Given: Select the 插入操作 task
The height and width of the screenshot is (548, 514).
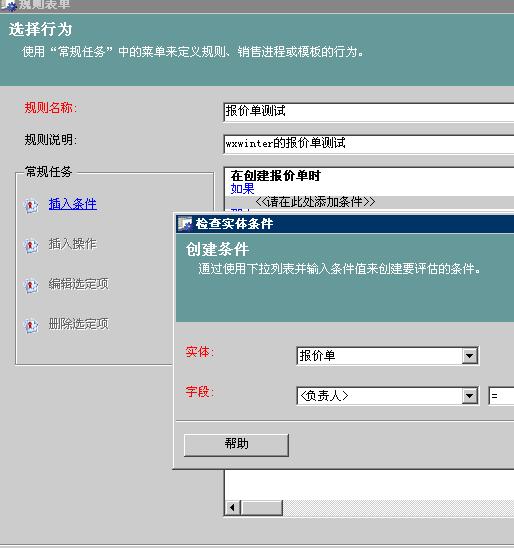Looking at the screenshot, I should pyautogui.click(x=73, y=244).
